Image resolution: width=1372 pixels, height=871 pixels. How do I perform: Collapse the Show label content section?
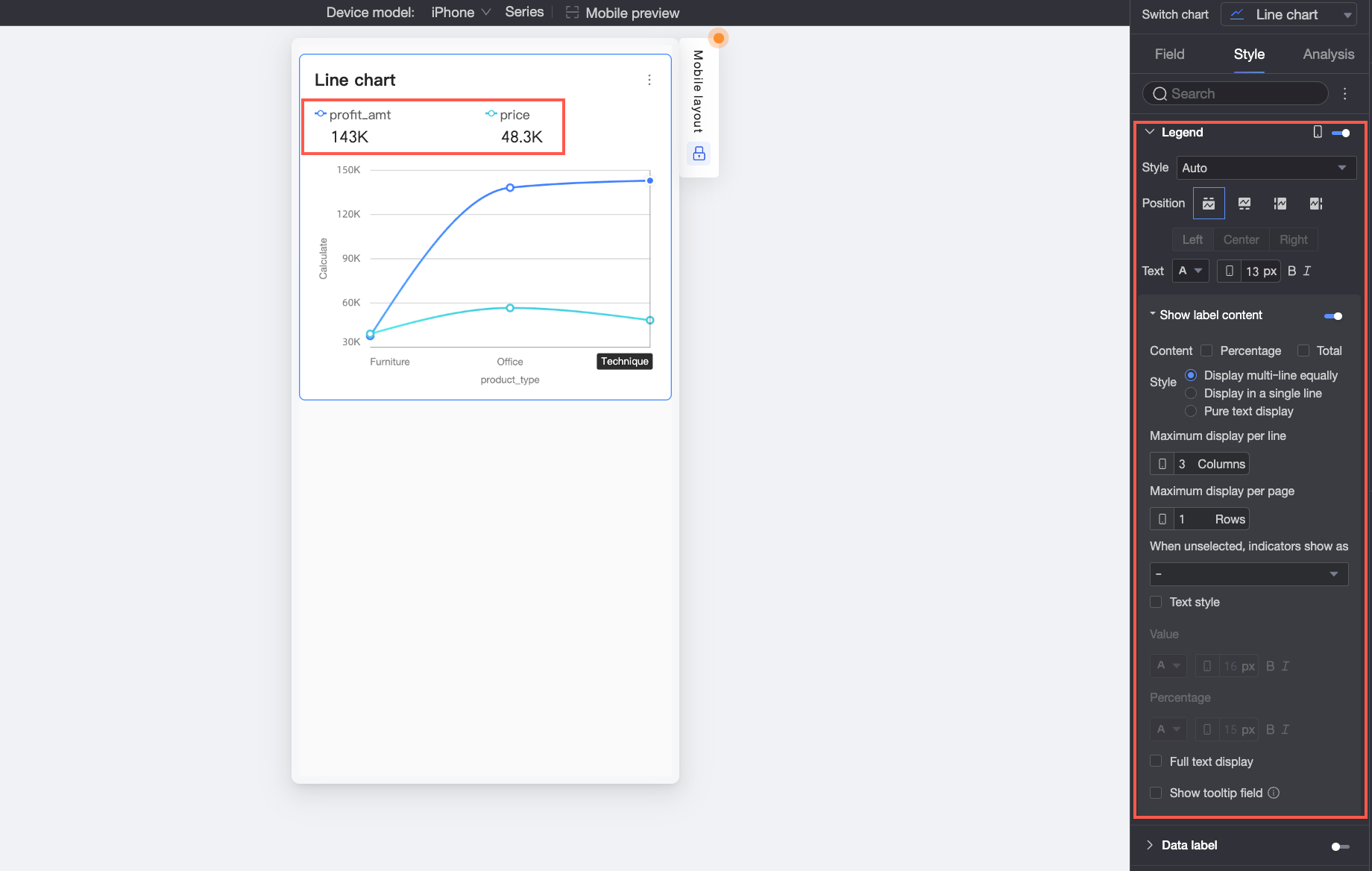[1153, 314]
